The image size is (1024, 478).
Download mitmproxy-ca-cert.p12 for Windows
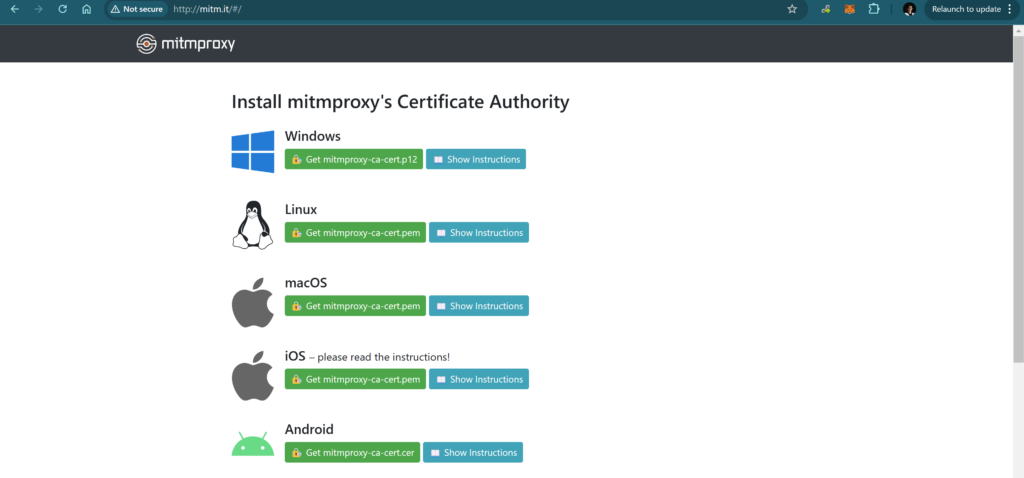click(x=353, y=160)
